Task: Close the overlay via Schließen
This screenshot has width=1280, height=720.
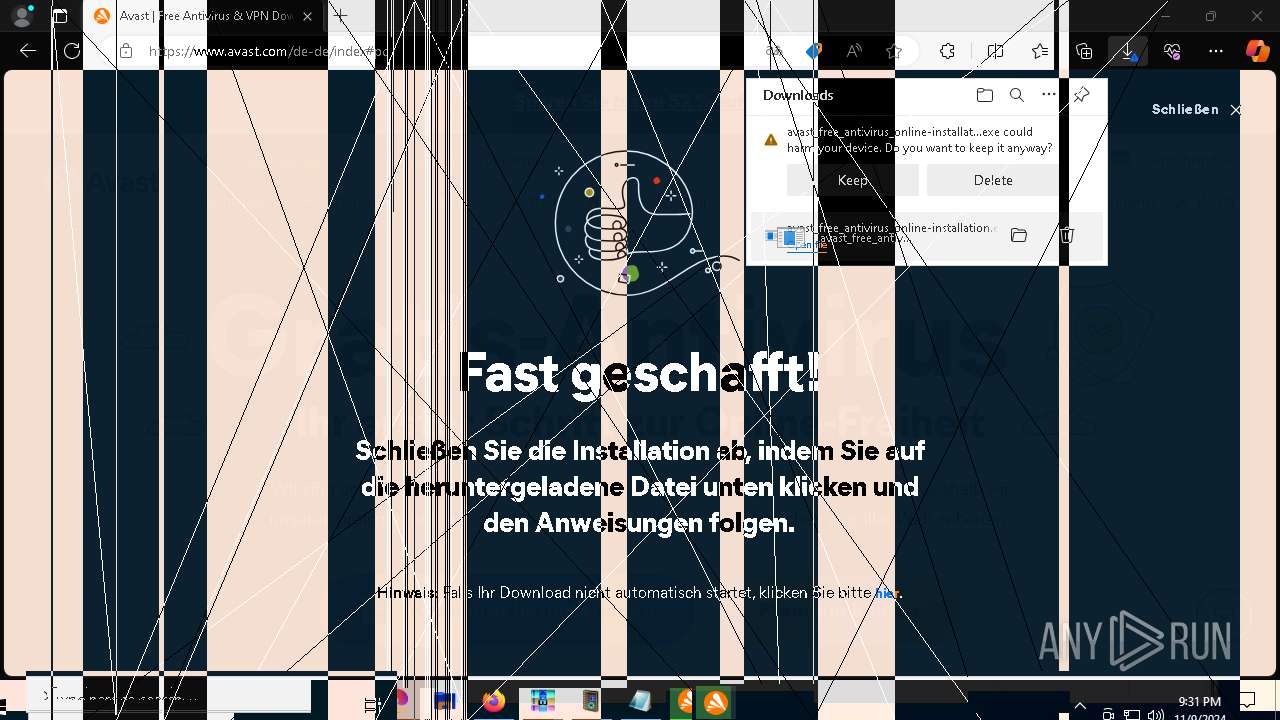Action: click(x=1197, y=110)
